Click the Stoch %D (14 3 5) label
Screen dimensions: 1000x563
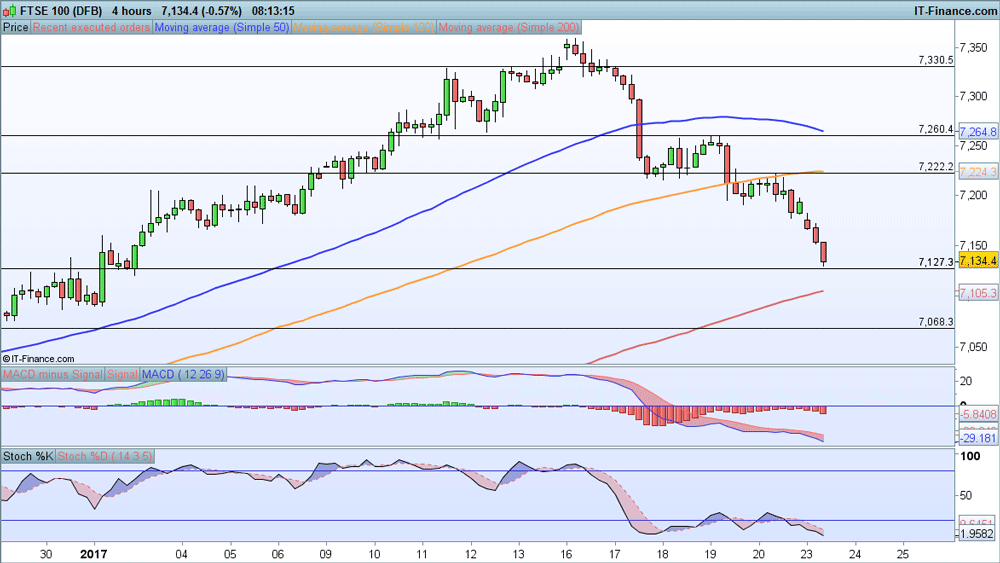coord(105,457)
